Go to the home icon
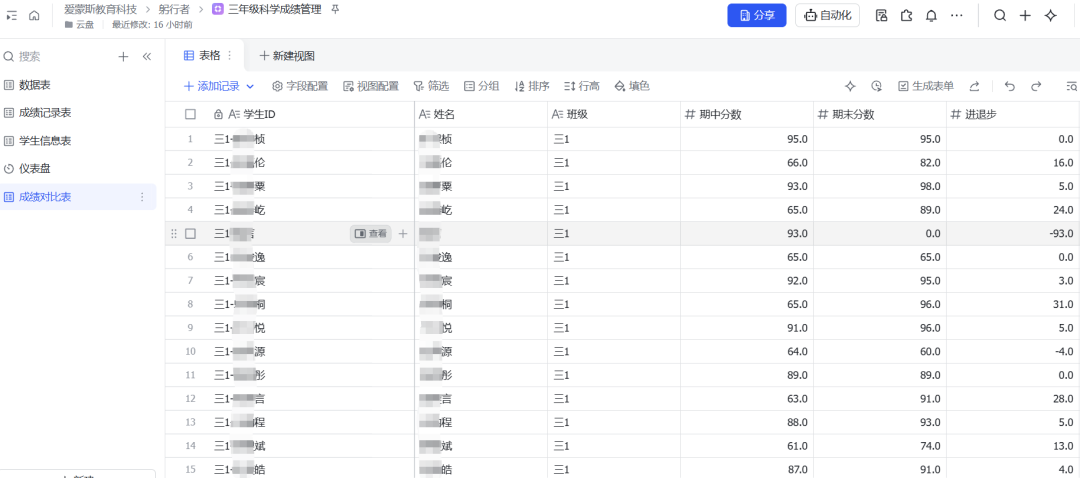Image resolution: width=1080 pixels, height=478 pixels. 34,15
